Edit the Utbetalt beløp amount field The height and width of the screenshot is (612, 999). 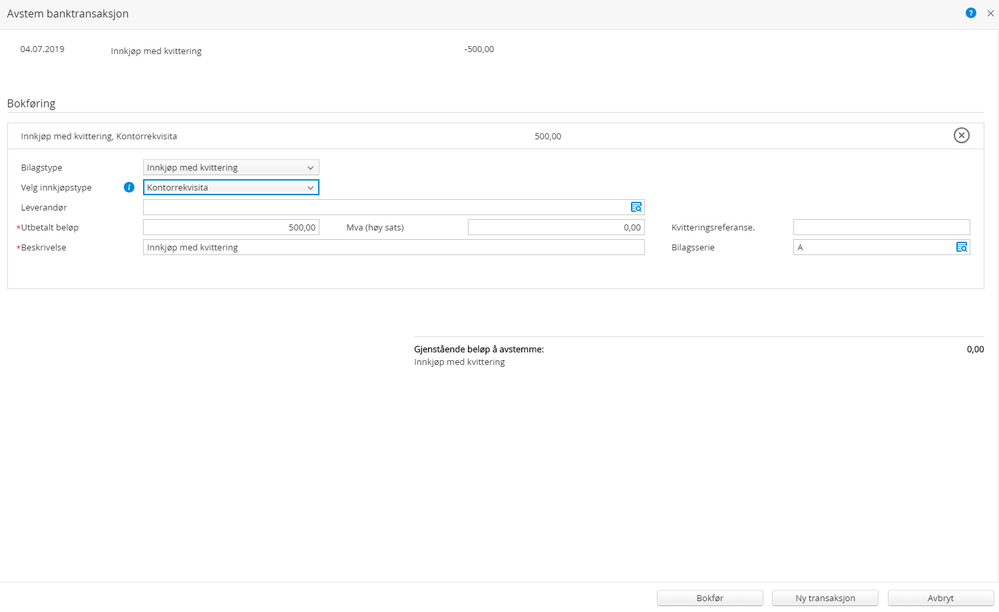[x=231, y=227]
